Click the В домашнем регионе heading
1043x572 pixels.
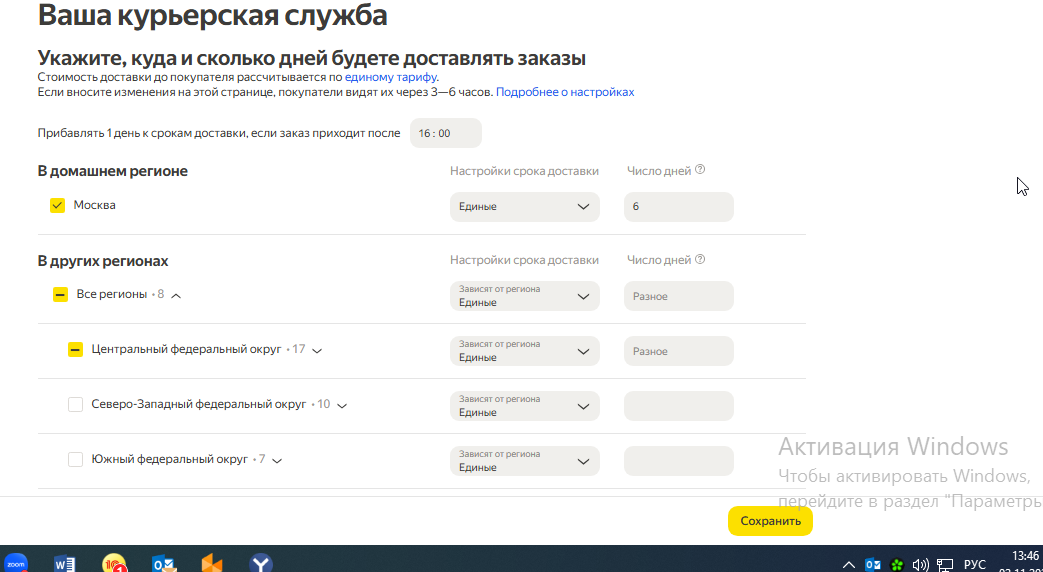click(x=112, y=172)
